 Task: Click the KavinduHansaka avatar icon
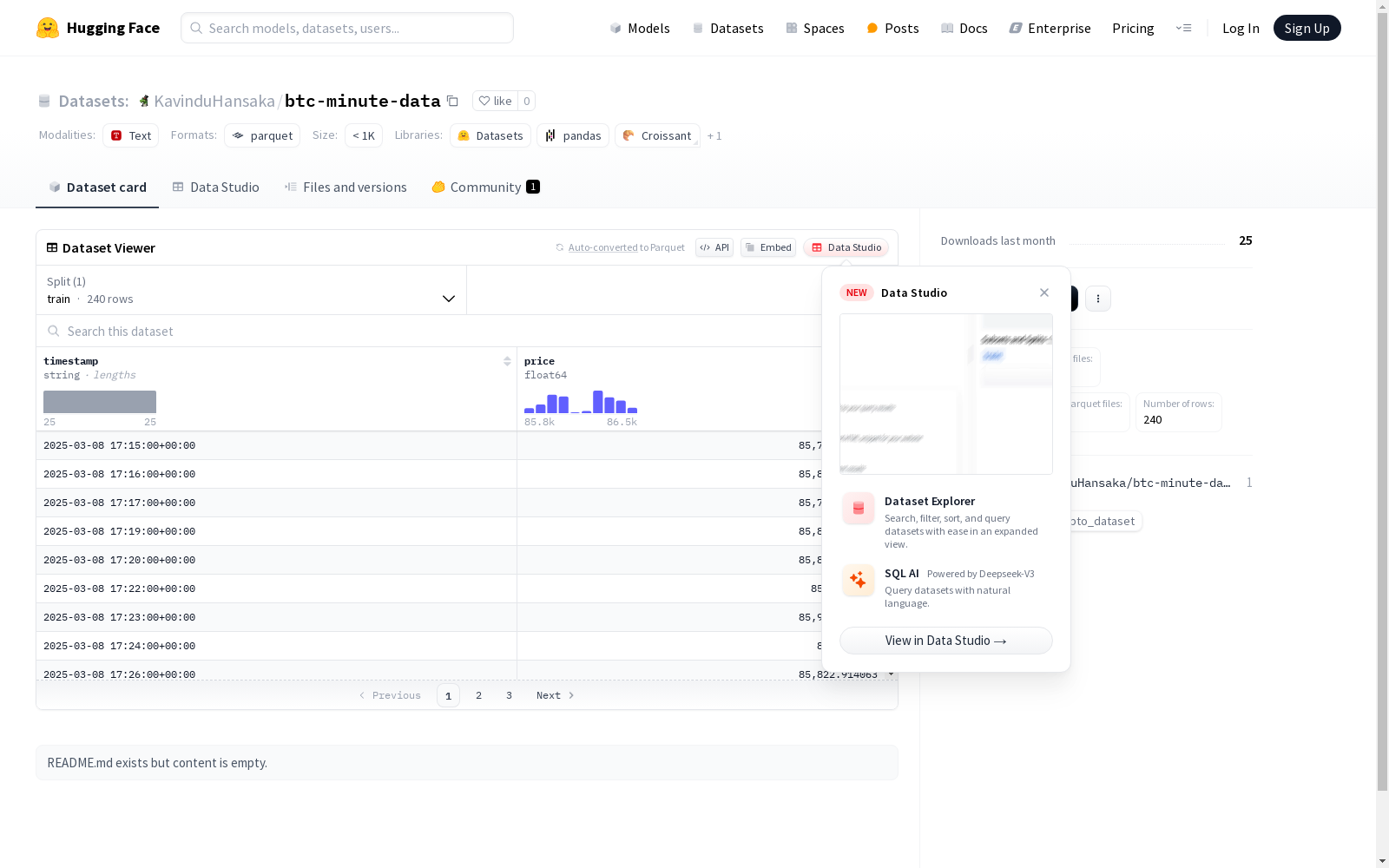pos(144,101)
